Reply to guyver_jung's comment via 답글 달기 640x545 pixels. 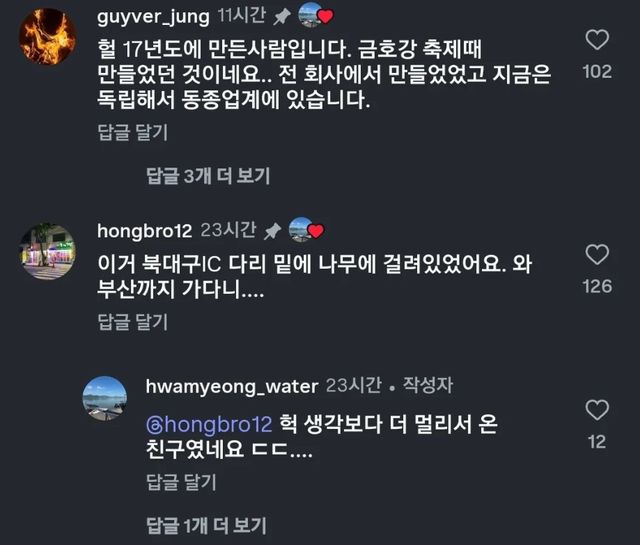132,131
